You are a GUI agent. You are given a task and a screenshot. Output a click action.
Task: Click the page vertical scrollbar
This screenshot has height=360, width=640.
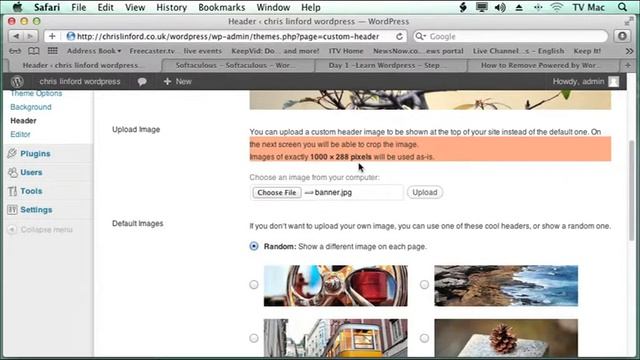click(632, 190)
